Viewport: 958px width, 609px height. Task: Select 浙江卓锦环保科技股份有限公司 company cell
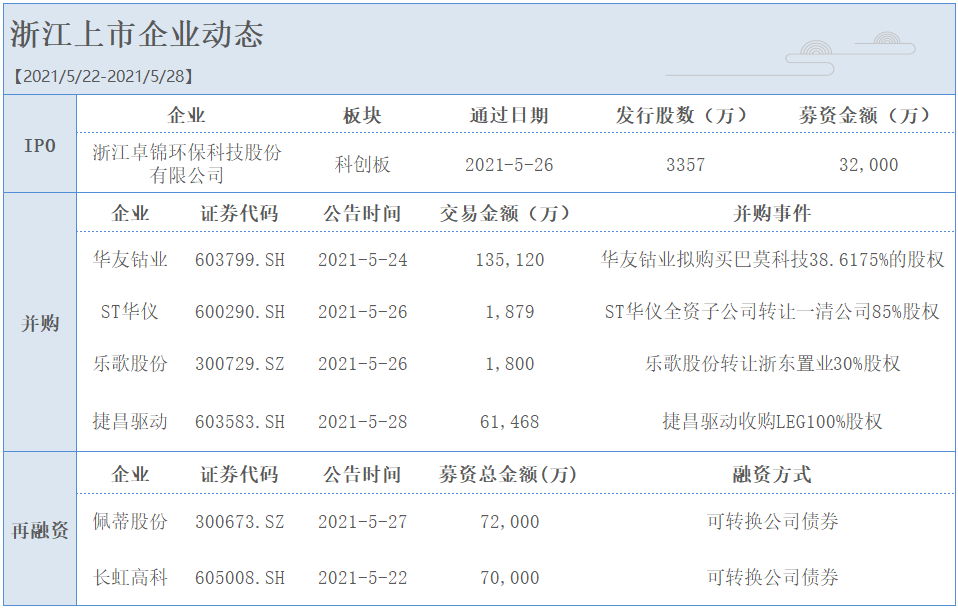point(187,164)
